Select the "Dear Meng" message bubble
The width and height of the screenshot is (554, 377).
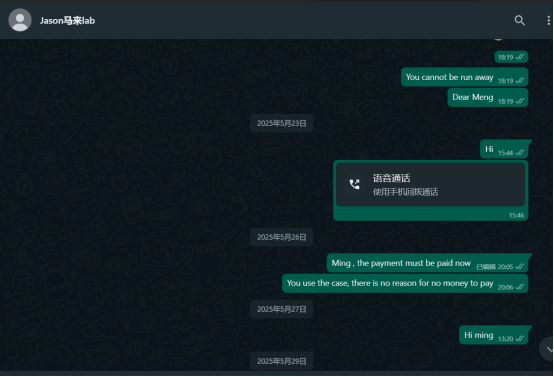click(488, 98)
